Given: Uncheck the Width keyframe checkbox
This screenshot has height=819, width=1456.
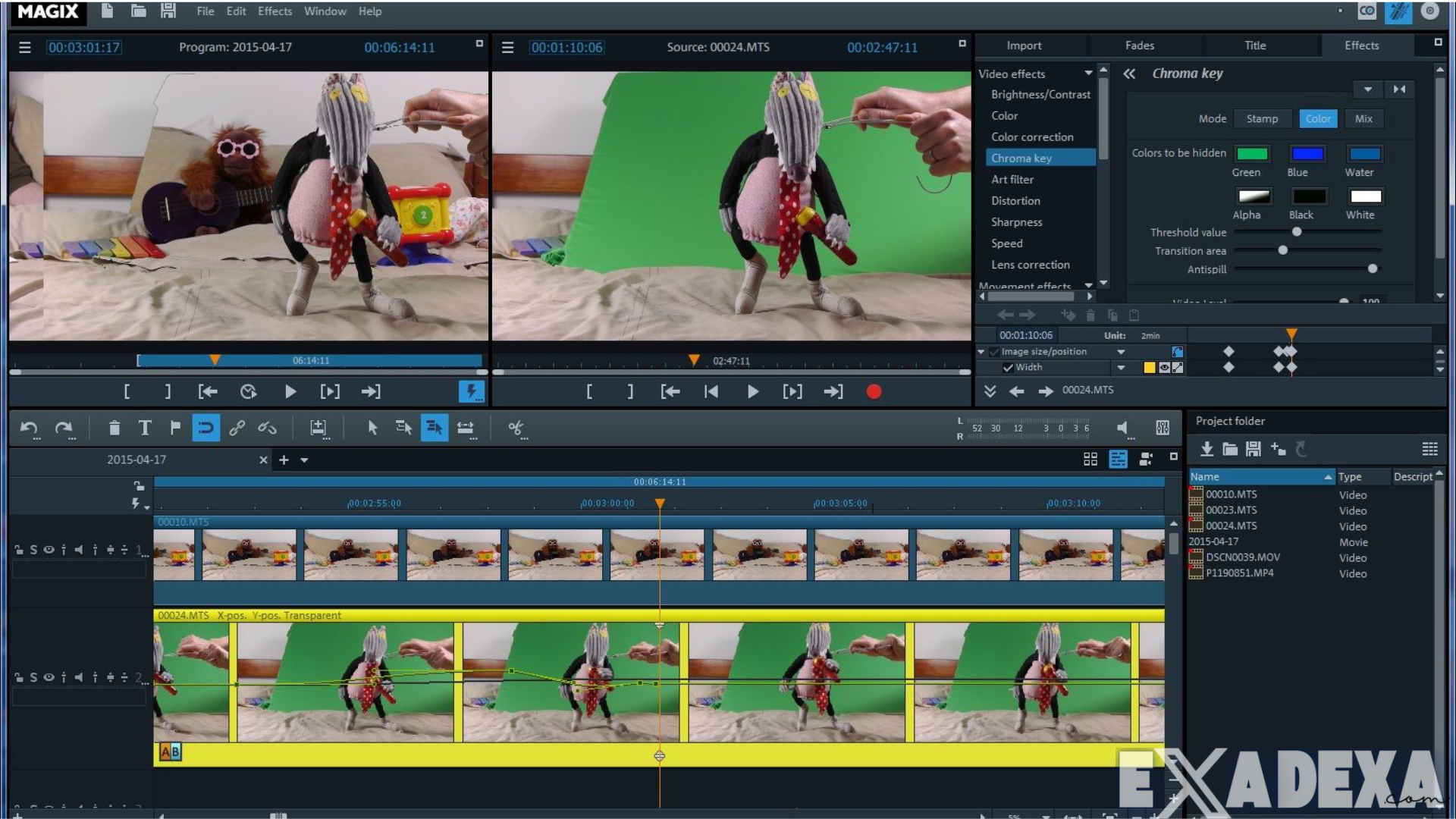Looking at the screenshot, I should tap(1009, 367).
